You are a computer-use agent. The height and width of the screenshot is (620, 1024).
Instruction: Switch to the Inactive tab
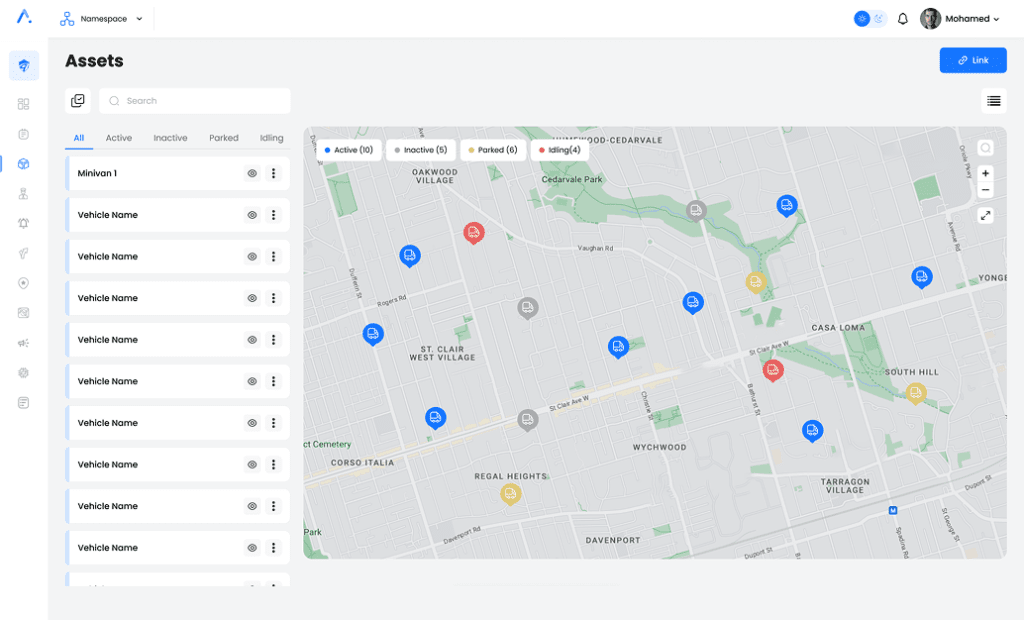click(x=170, y=138)
